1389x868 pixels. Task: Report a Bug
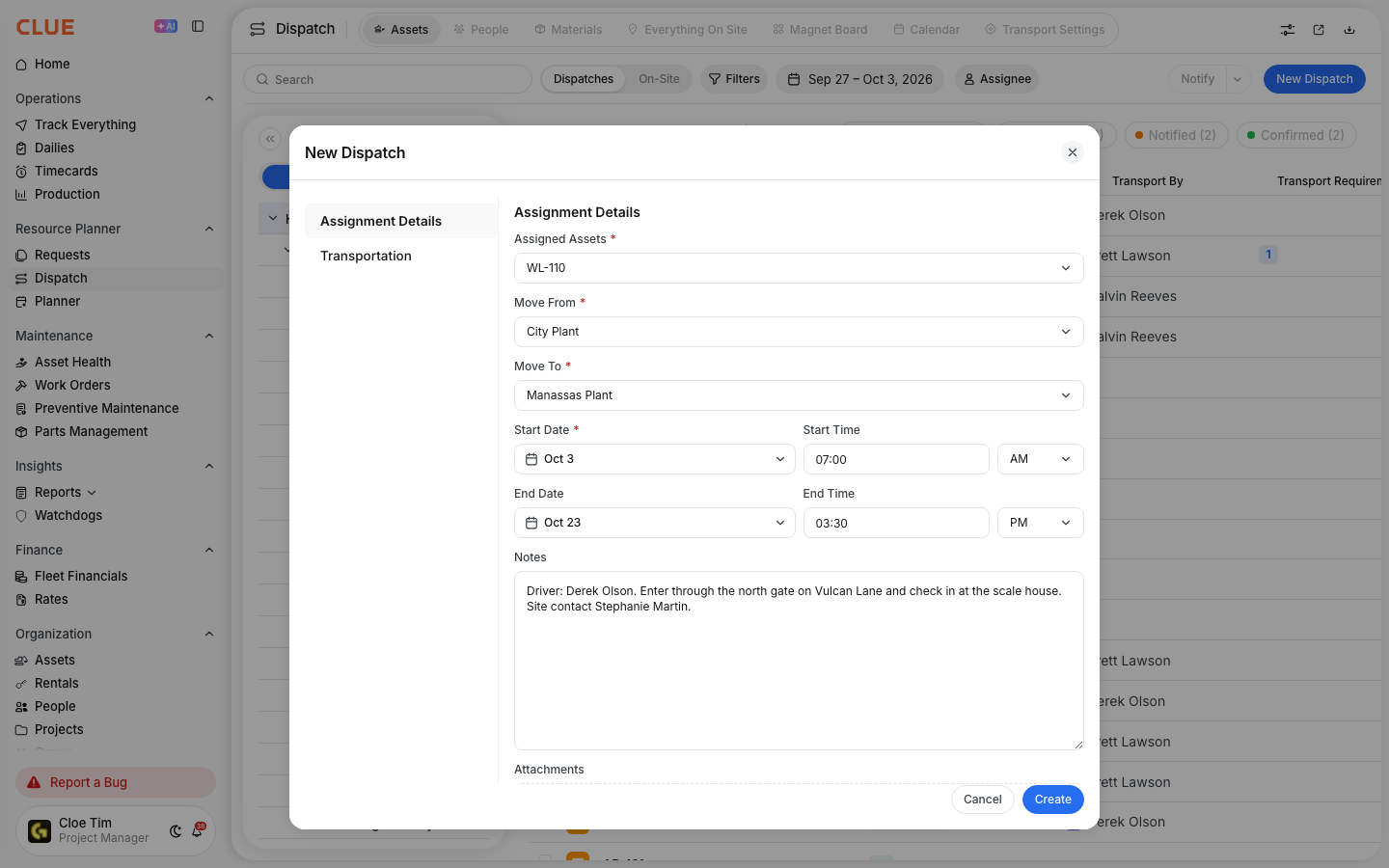pos(116,782)
